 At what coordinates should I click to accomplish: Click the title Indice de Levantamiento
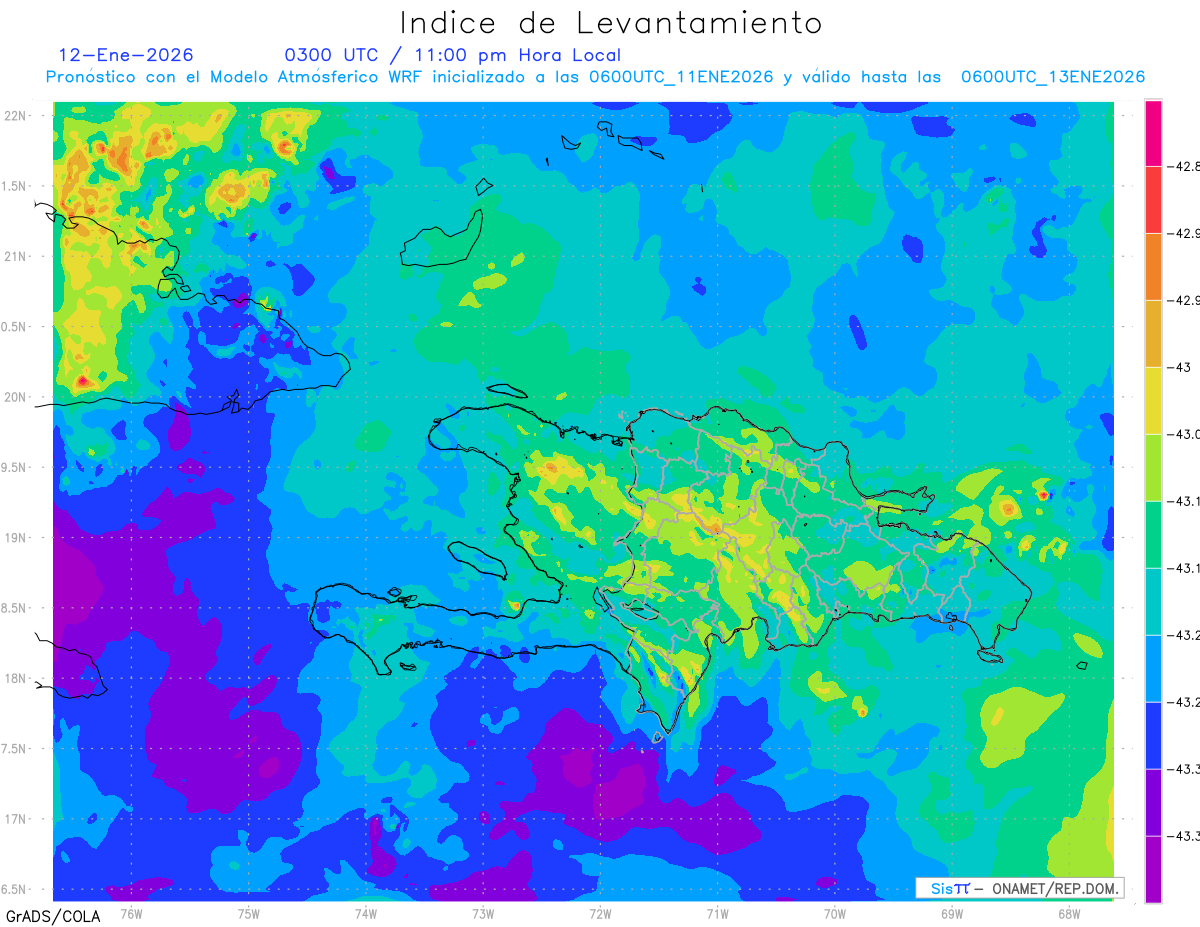pyautogui.click(x=611, y=22)
